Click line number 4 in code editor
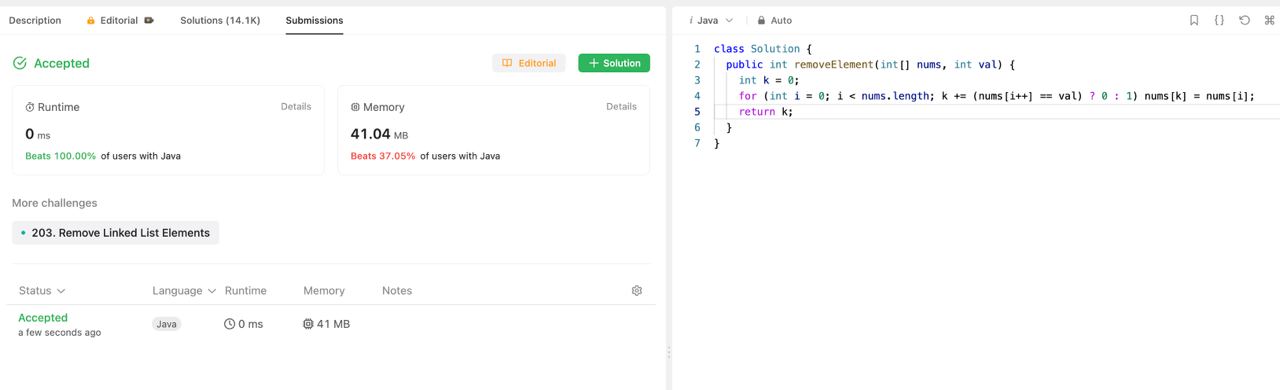Image resolution: width=1280 pixels, height=390 pixels. pyautogui.click(x=697, y=96)
